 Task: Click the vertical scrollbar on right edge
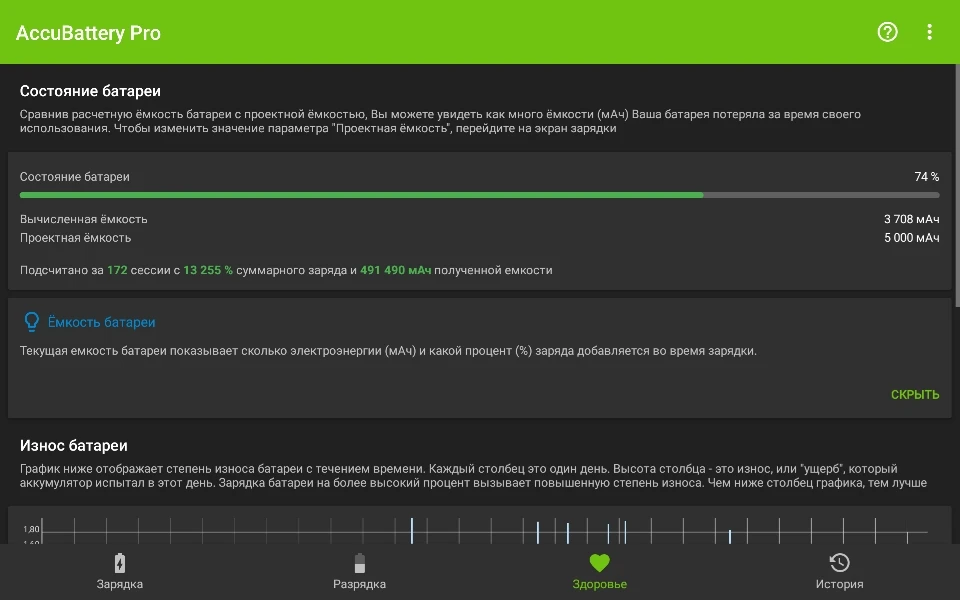click(957, 184)
